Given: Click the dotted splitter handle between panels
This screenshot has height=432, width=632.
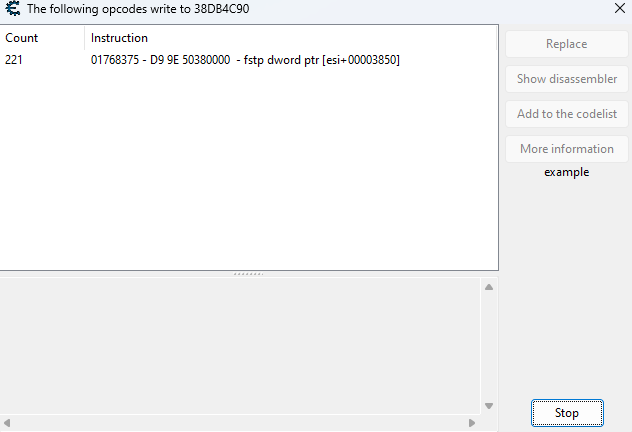Looking at the screenshot, I should (x=248, y=273).
